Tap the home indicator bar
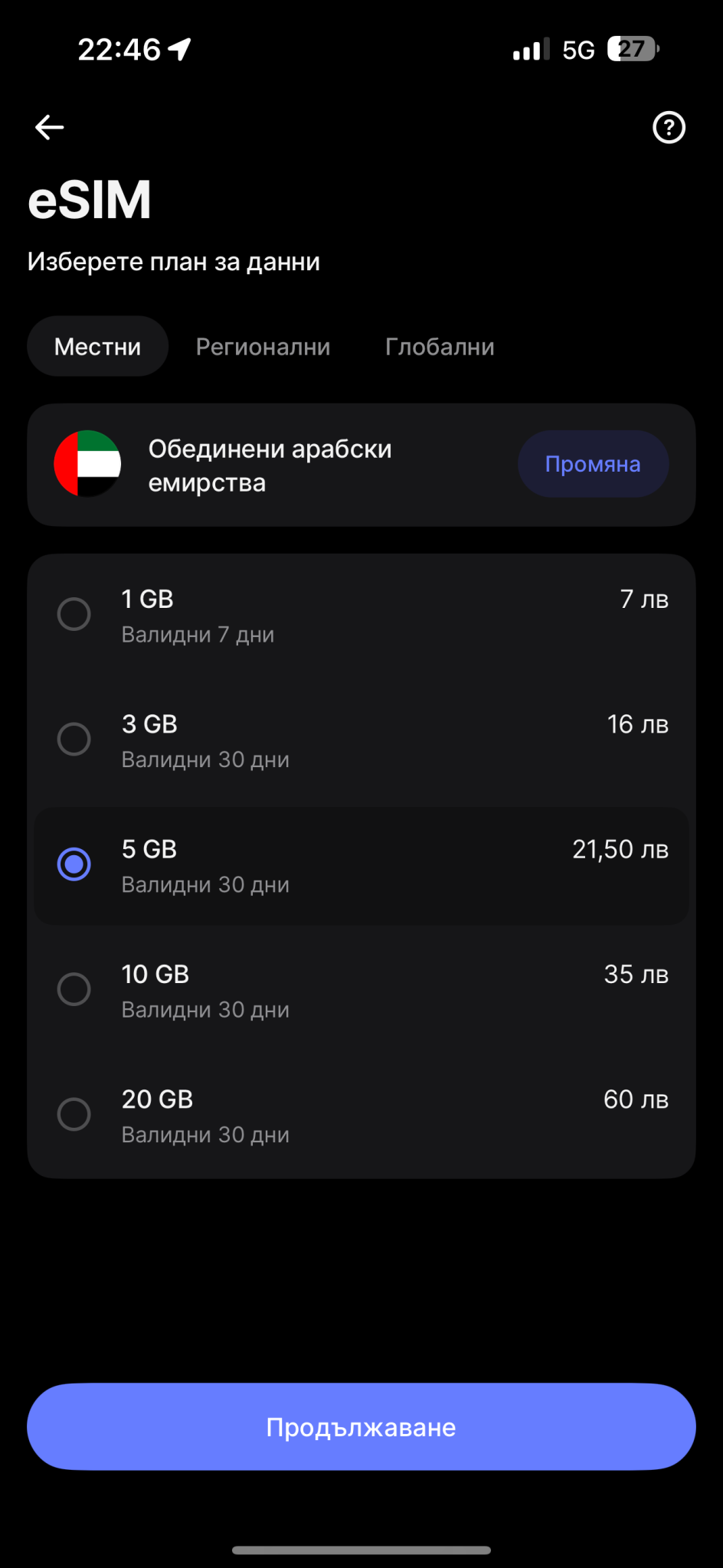The height and width of the screenshot is (1568, 723). click(361, 1550)
